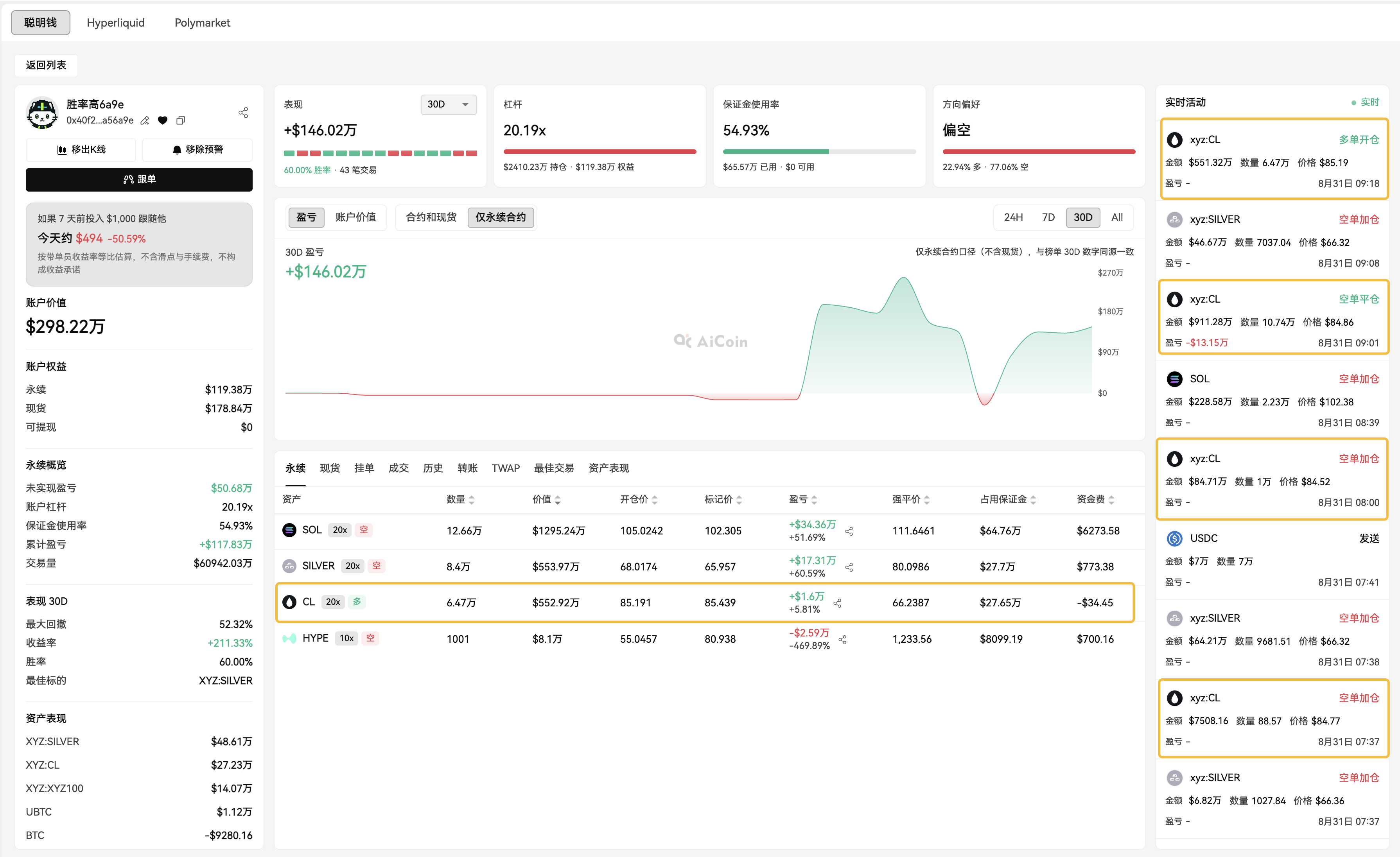The image size is (1400, 857).
Task: Click the SILVER asset icon in positions table
Action: click(x=289, y=566)
